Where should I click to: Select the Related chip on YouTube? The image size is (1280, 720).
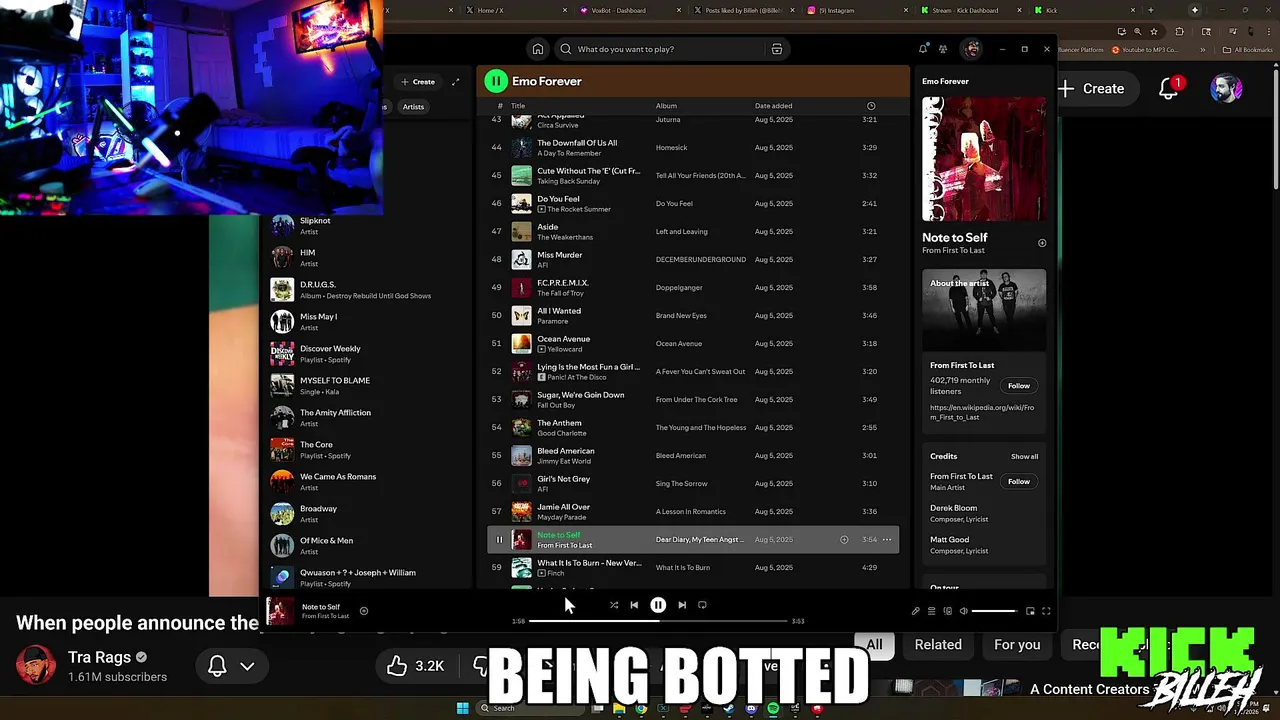tap(938, 645)
